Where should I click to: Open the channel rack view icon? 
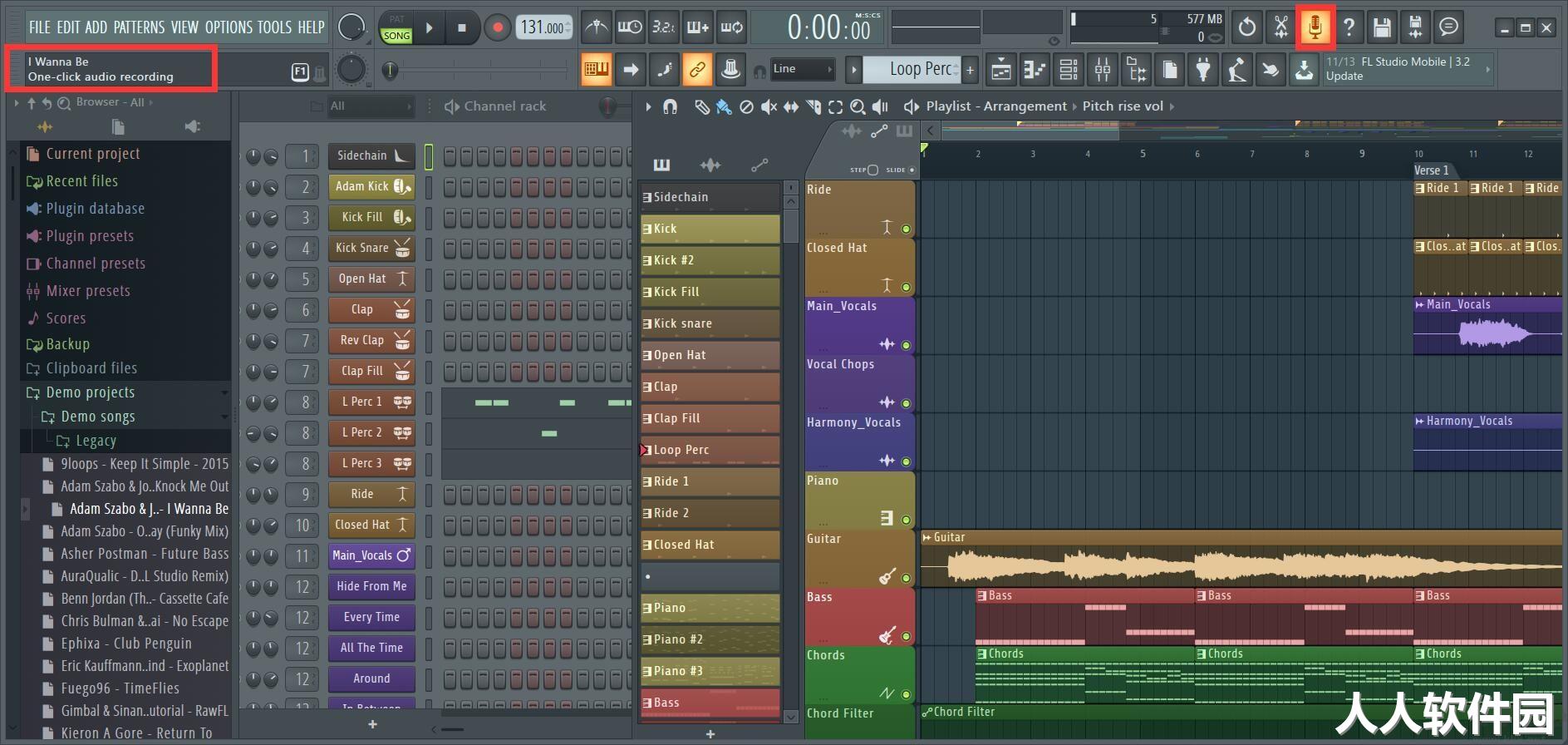click(x=1069, y=70)
